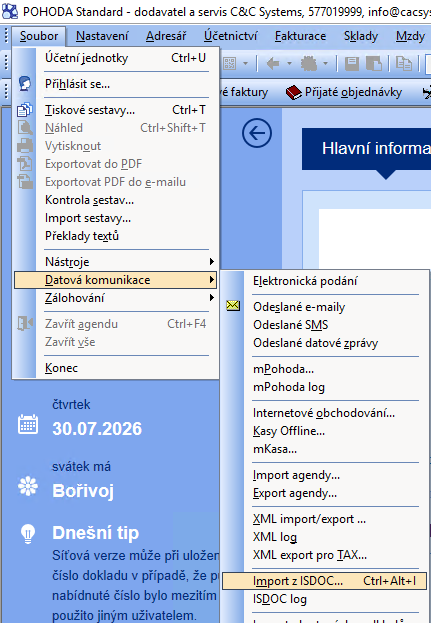
Task: Click the gear cog toolbar icon
Action: 309,63
